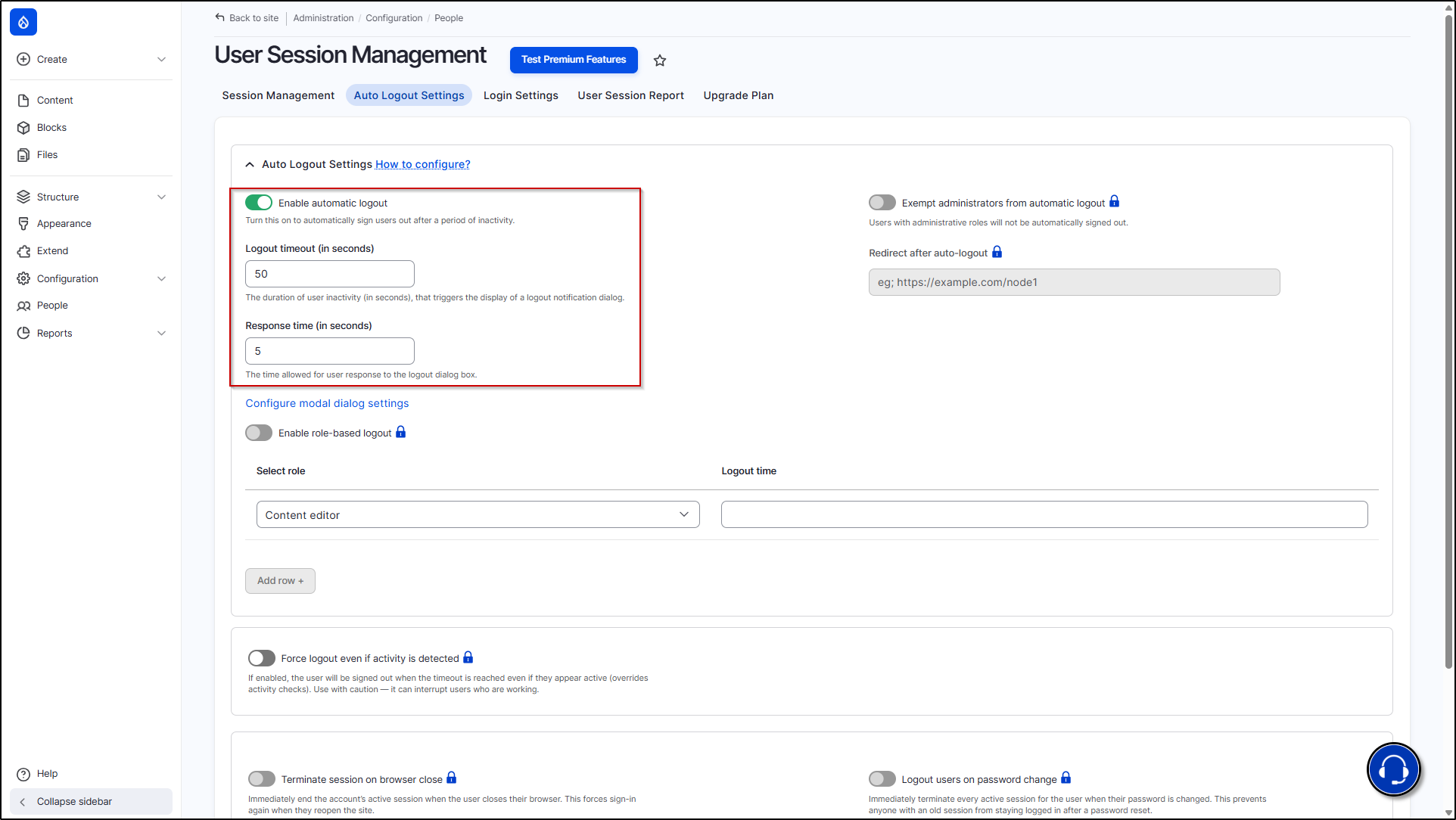
Task: Click the star favorite icon near title
Action: [x=660, y=61]
